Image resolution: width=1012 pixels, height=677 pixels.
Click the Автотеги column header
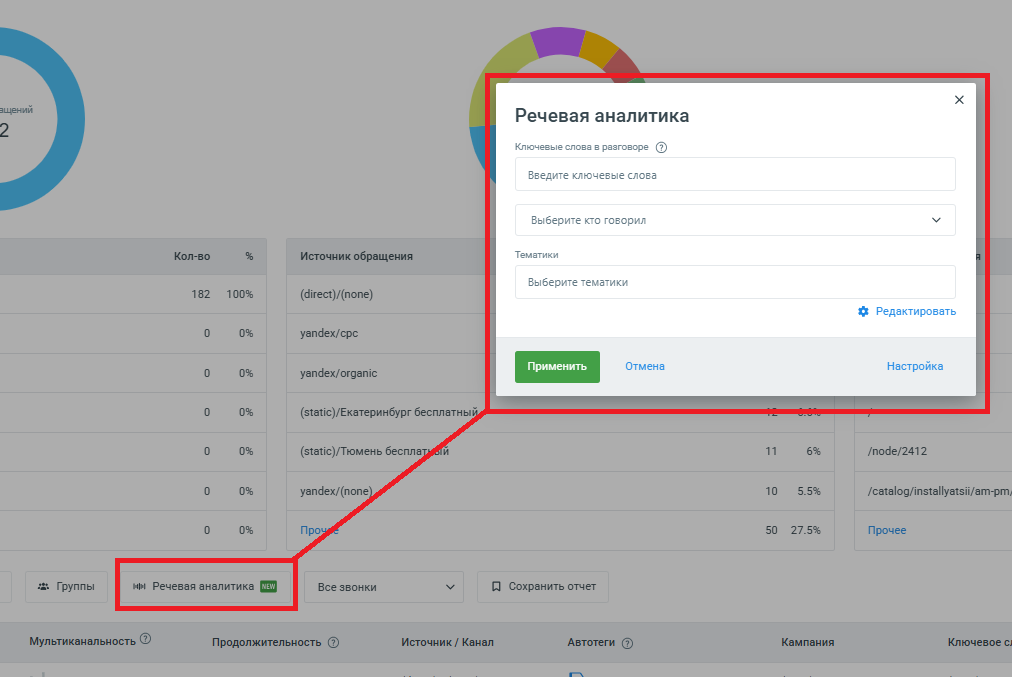tap(591, 642)
